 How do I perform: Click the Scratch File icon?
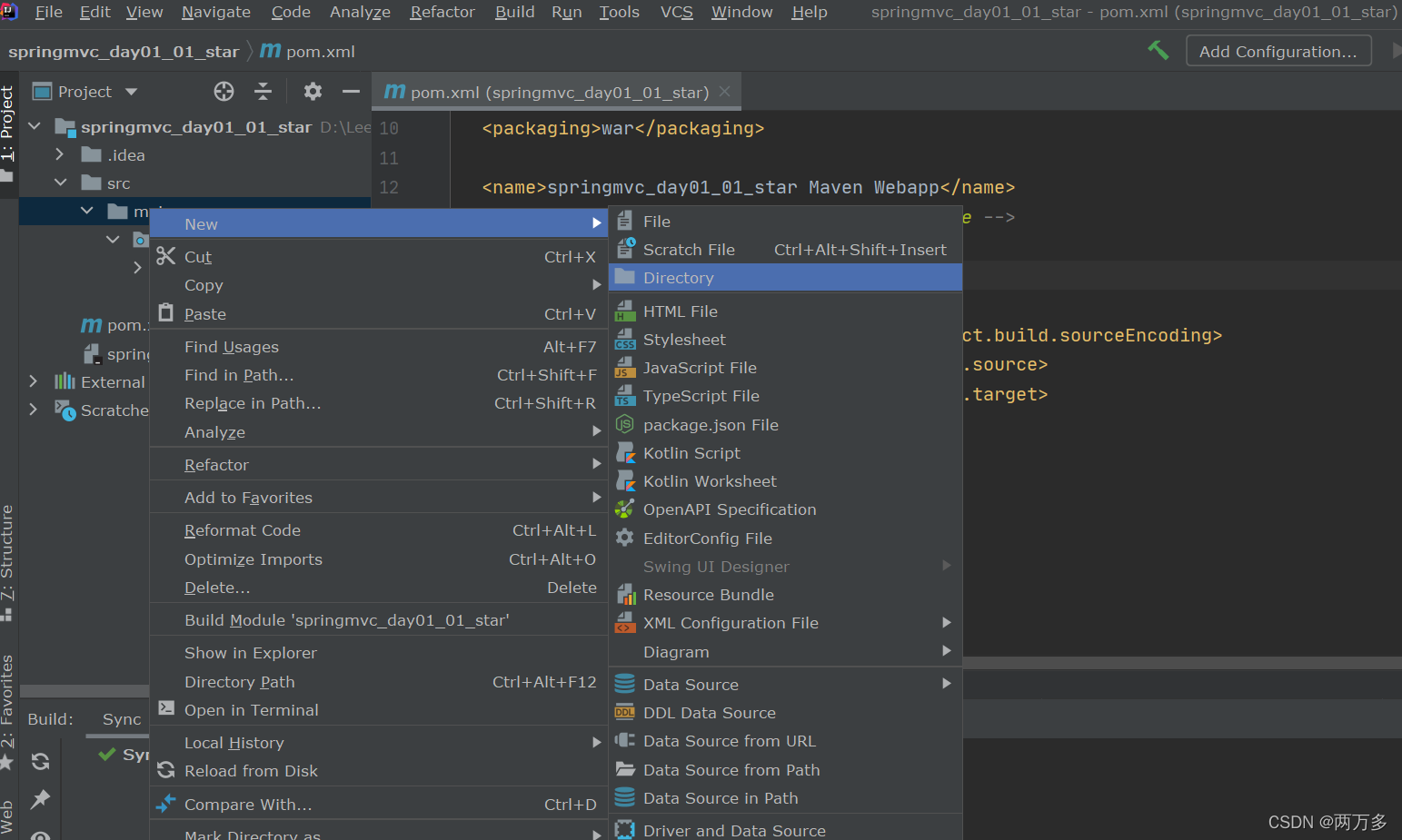click(x=625, y=248)
